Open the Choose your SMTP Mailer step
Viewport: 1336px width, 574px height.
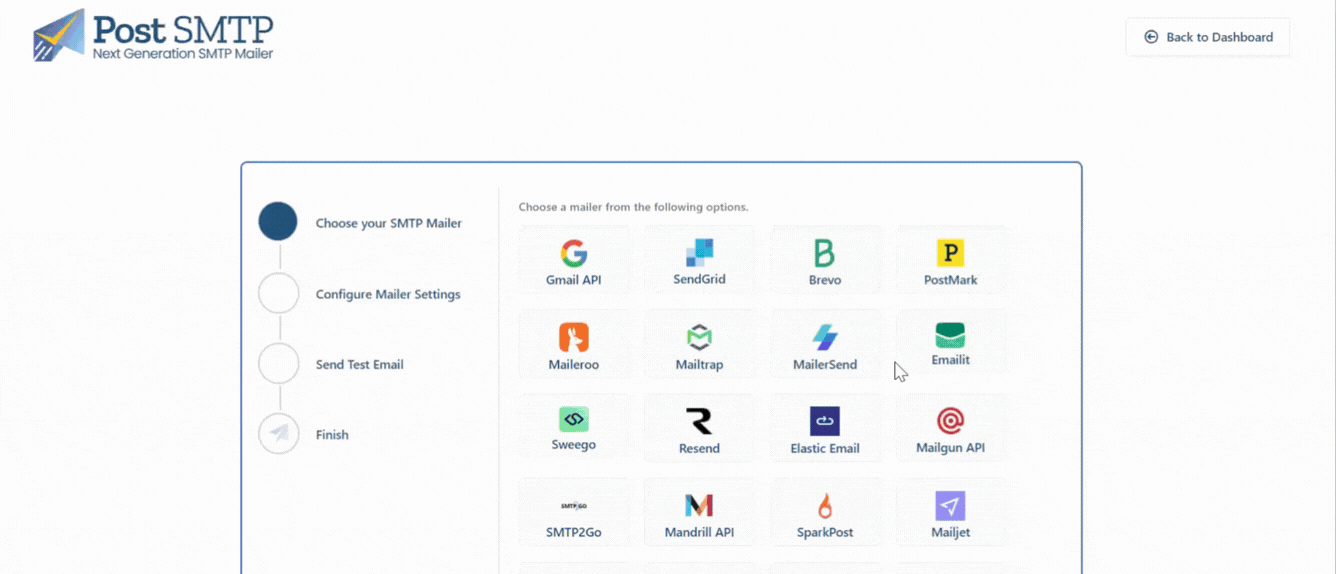point(389,223)
